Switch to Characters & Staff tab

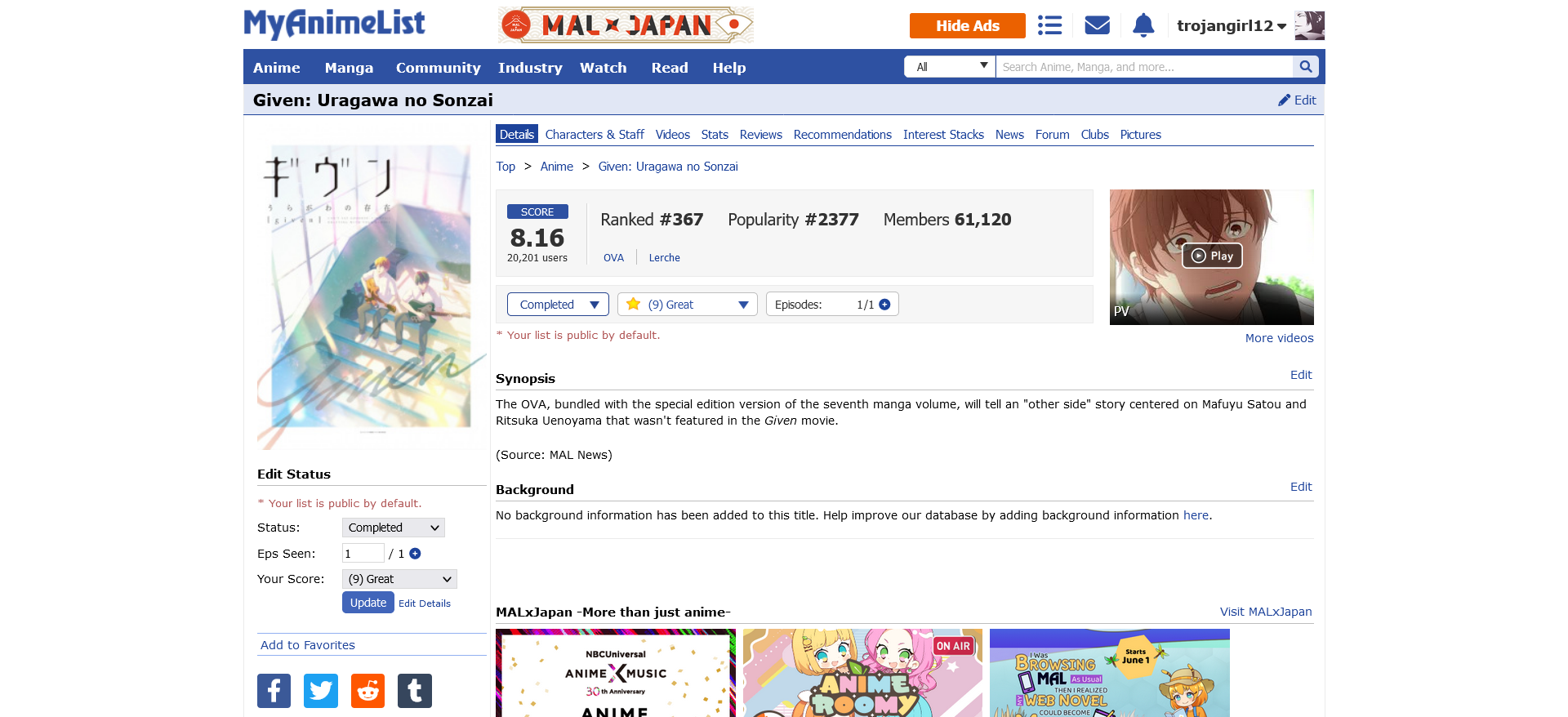click(x=595, y=135)
